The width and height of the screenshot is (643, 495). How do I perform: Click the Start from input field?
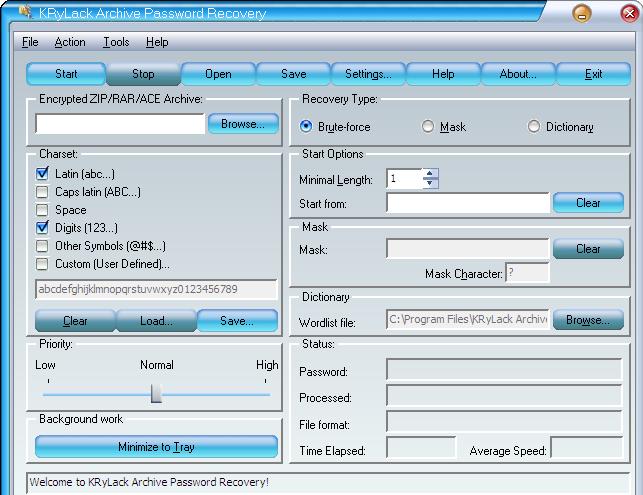pyautogui.click(x=468, y=203)
